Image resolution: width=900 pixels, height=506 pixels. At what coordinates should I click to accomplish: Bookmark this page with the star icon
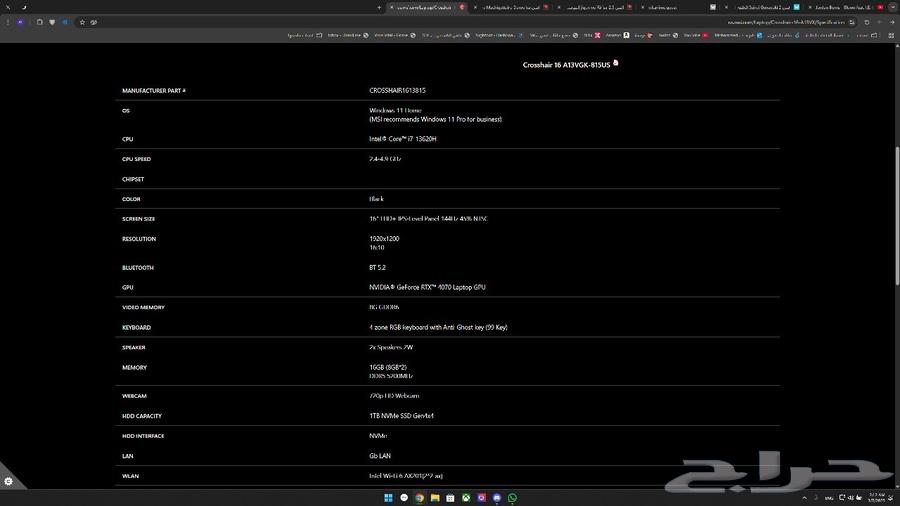point(82,22)
